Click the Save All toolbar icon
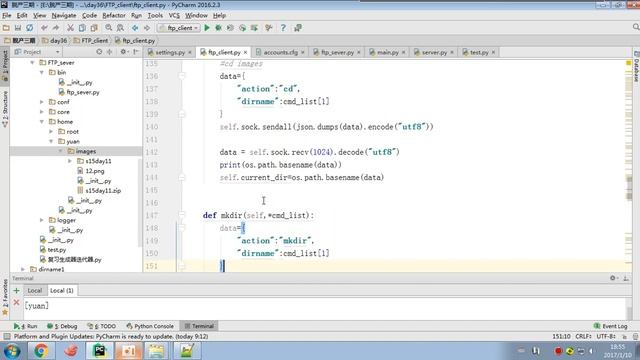The width and height of the screenshot is (640, 360). 18,28
